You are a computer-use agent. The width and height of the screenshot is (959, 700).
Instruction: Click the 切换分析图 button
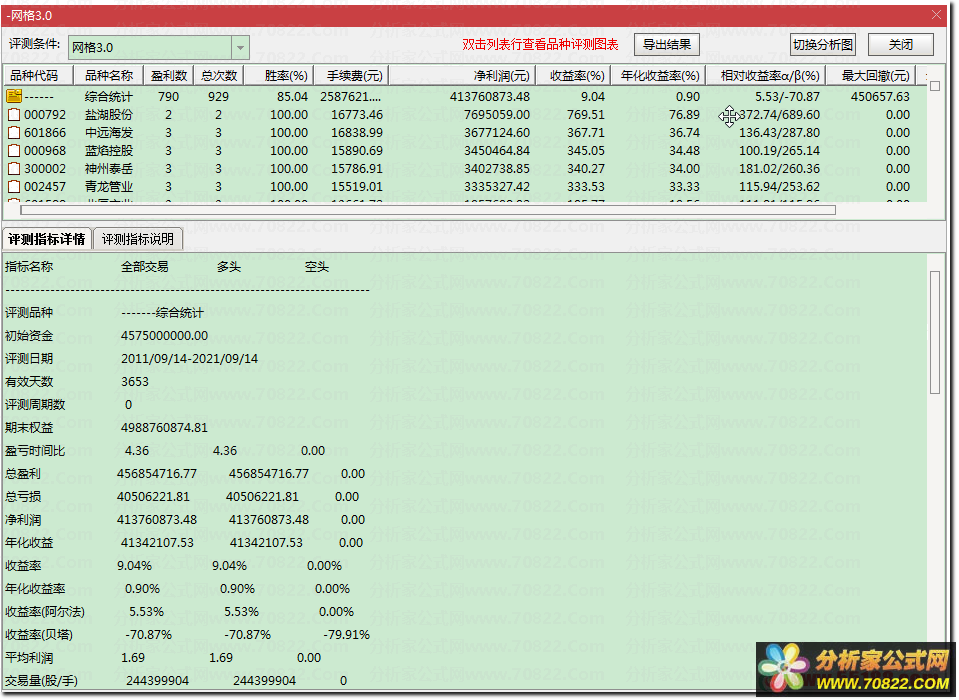pyautogui.click(x=823, y=45)
